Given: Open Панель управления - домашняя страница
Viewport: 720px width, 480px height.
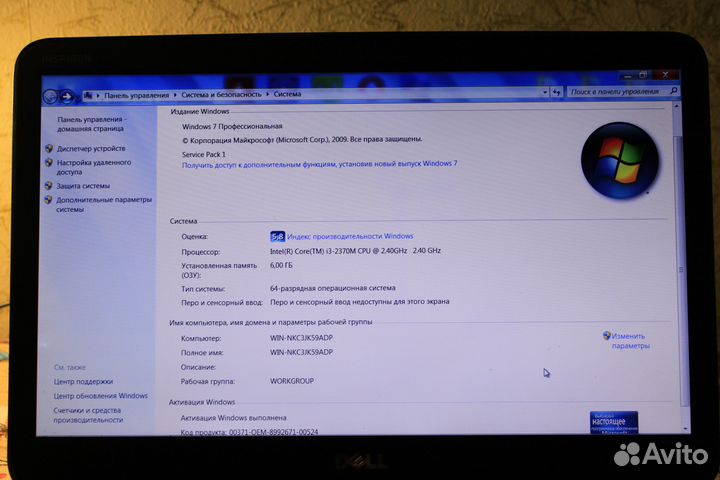Looking at the screenshot, I should [x=92, y=124].
